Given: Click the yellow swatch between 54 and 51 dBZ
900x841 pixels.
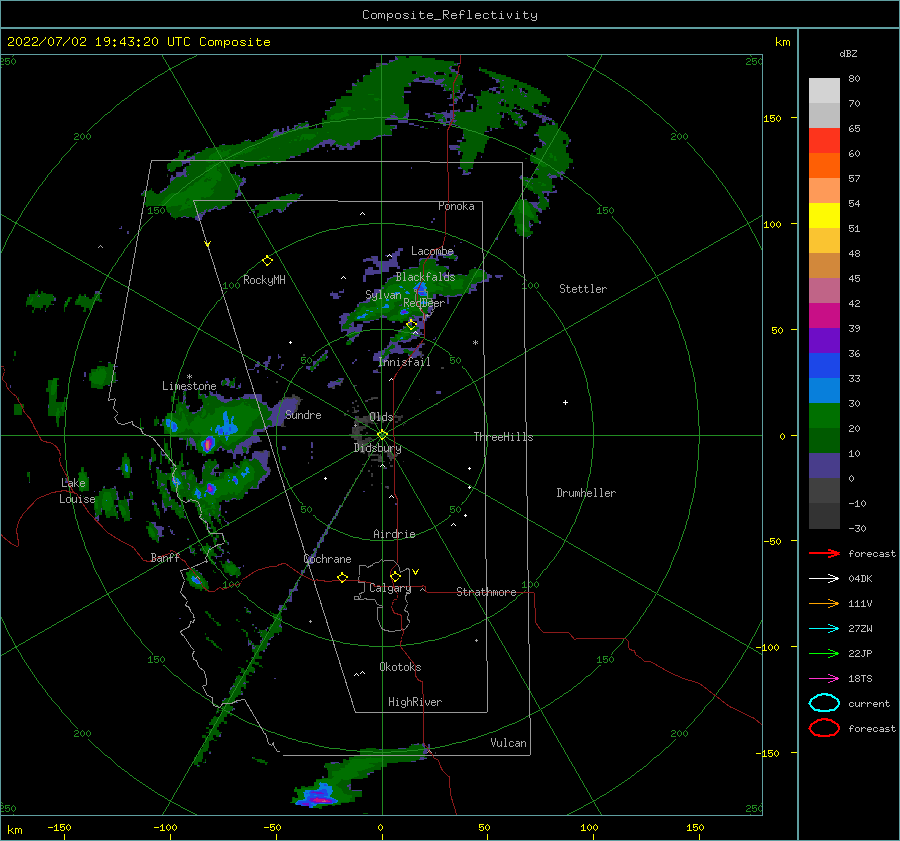Looking at the screenshot, I should point(824,216).
